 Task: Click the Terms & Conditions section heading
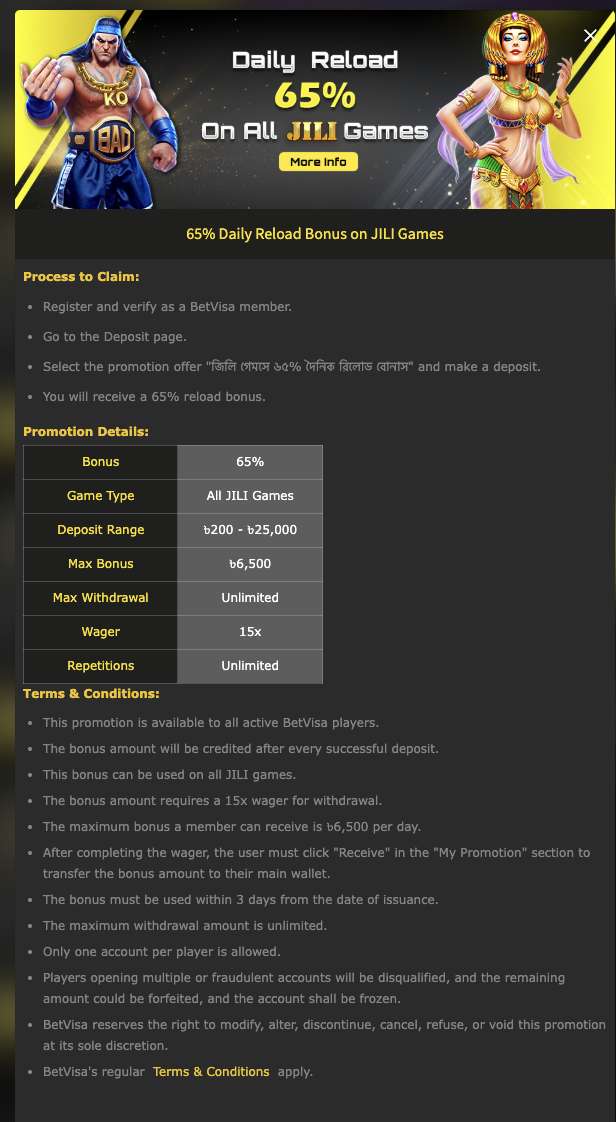pos(91,693)
